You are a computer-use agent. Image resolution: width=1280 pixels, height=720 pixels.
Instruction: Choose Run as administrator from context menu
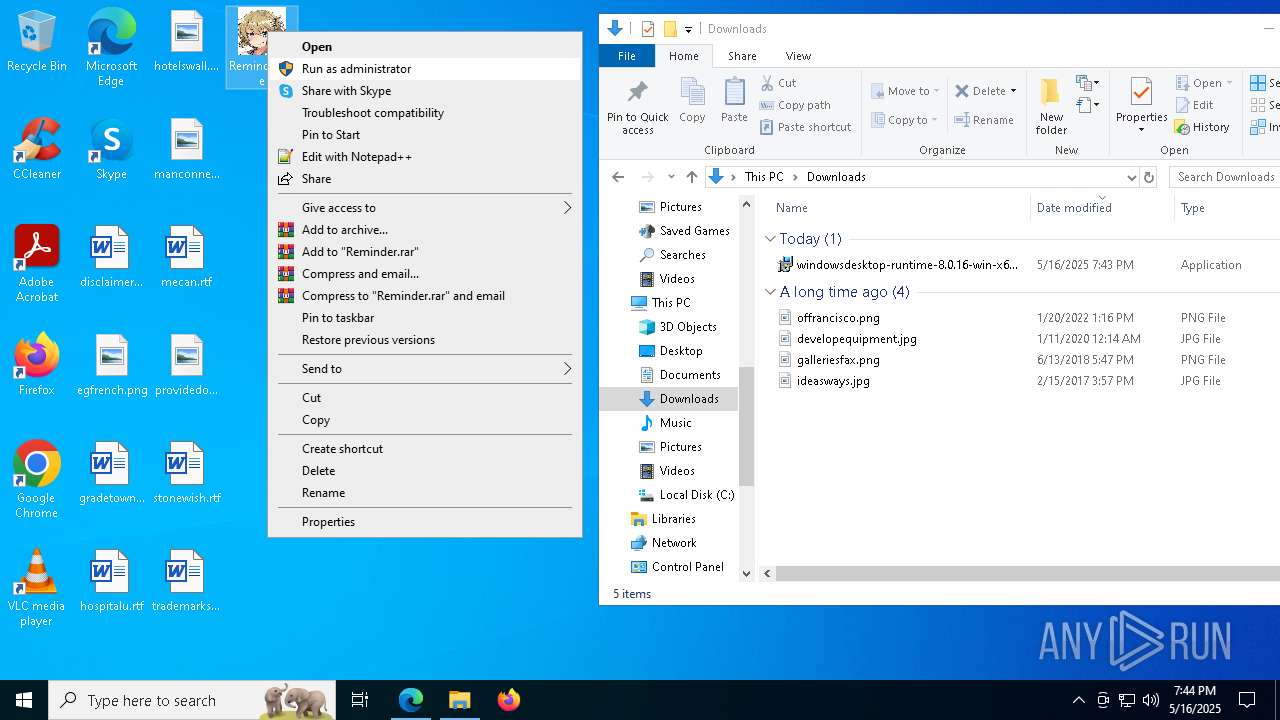coord(425,69)
